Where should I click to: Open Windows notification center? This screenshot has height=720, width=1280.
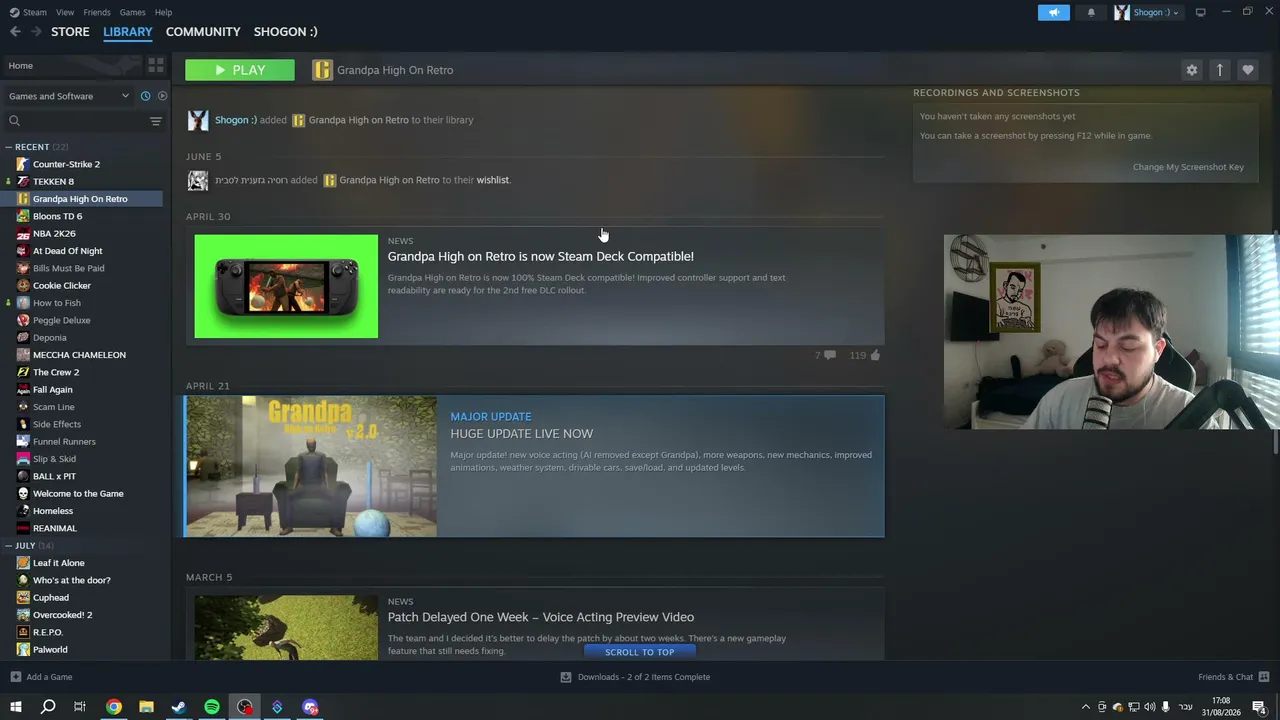1259,707
